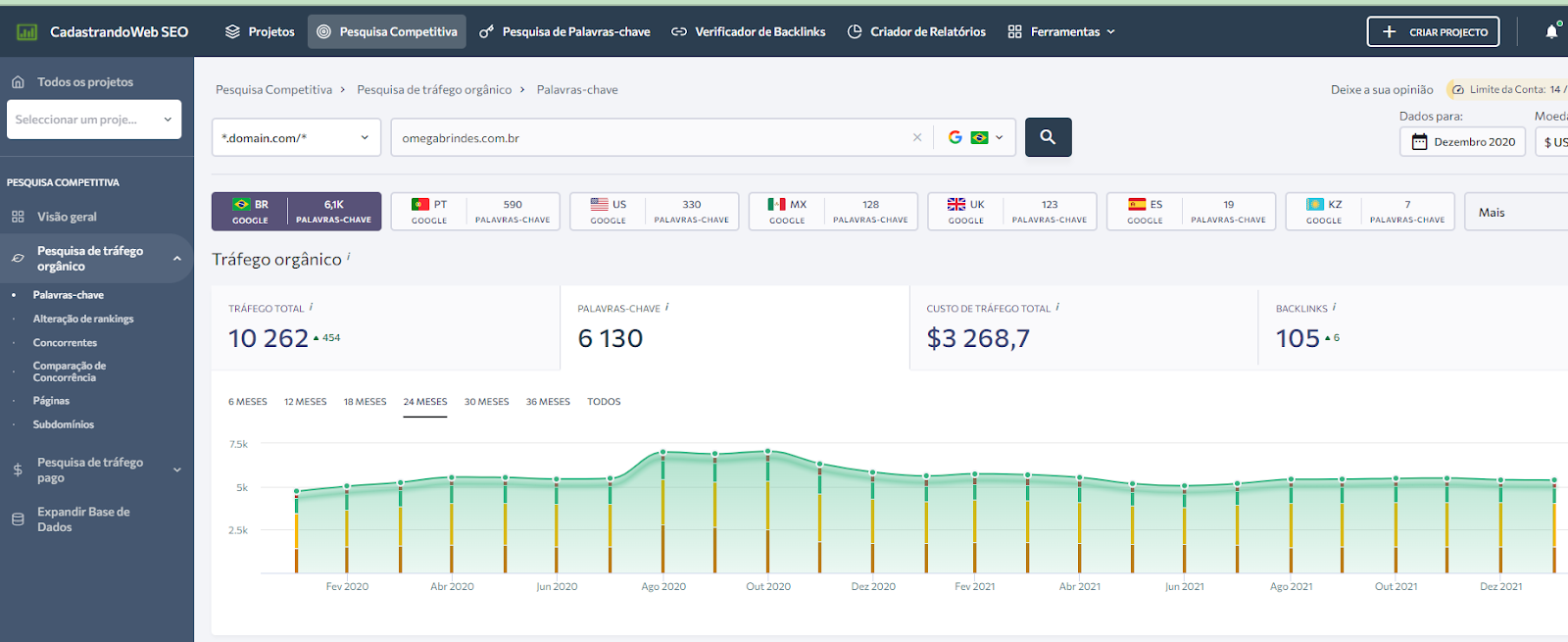Open the *.domain.com/* scope dropdown

tap(296, 137)
